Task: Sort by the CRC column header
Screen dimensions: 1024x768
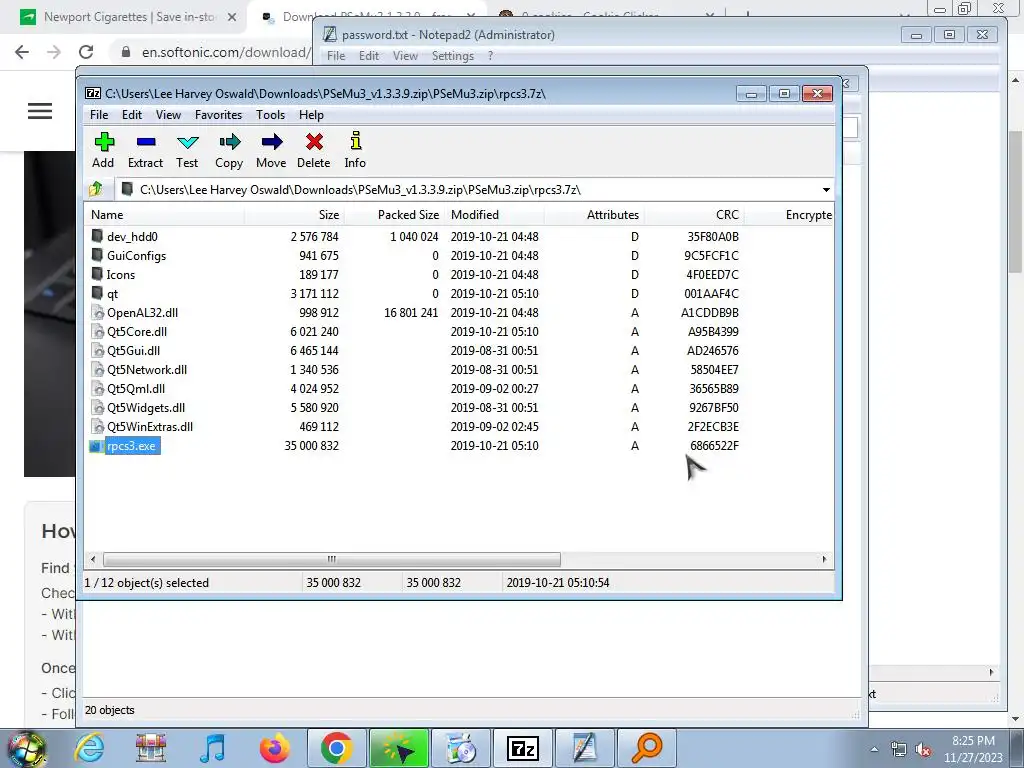Action: tap(694, 215)
